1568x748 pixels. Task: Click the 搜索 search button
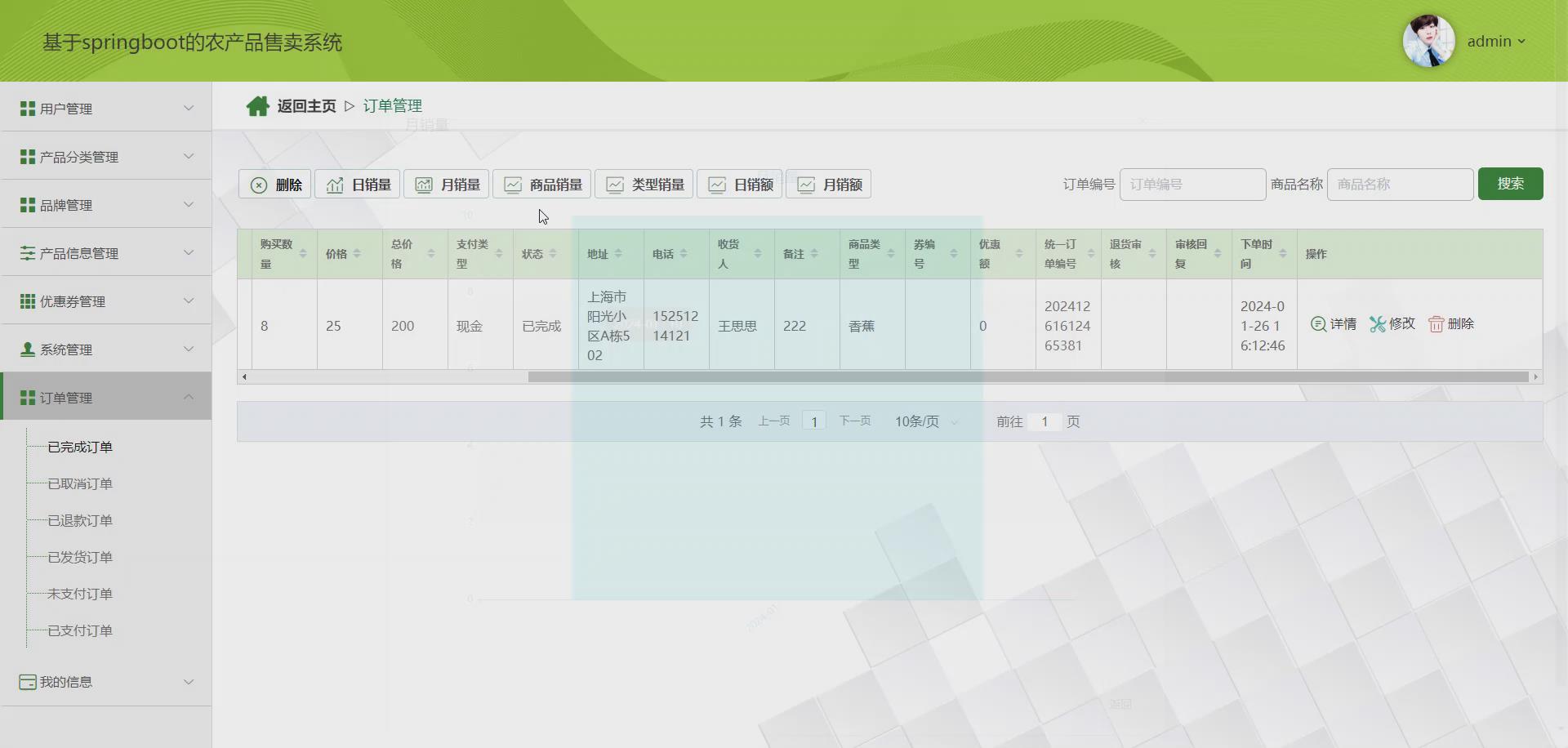click(x=1510, y=184)
